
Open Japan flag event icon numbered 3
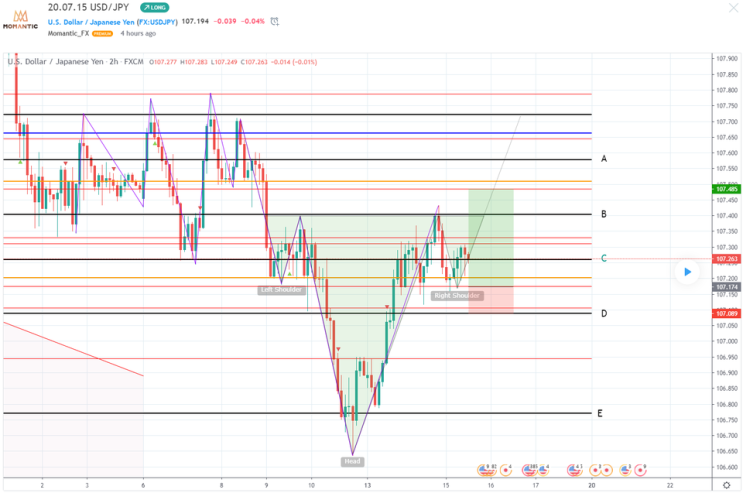click(x=595, y=470)
